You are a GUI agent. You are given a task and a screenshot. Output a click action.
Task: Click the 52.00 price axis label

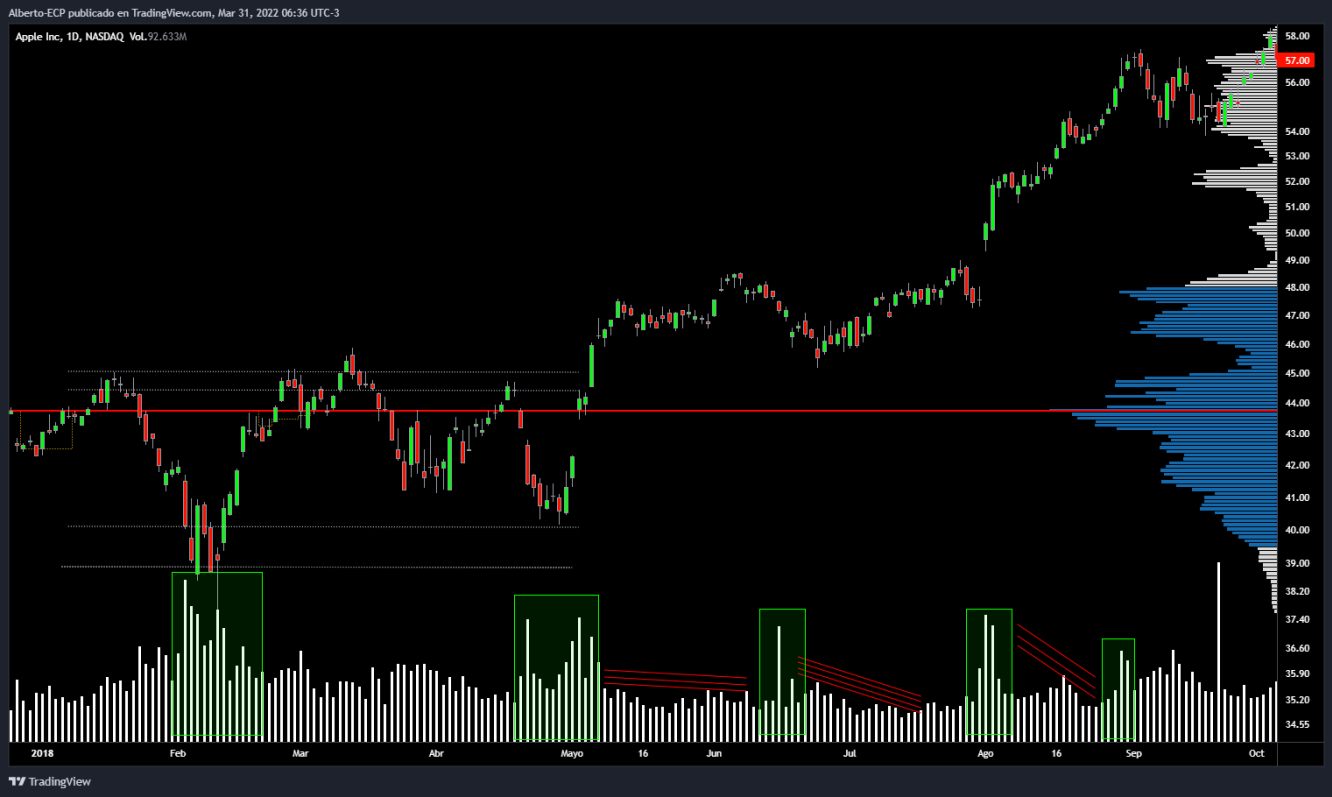pos(1297,182)
